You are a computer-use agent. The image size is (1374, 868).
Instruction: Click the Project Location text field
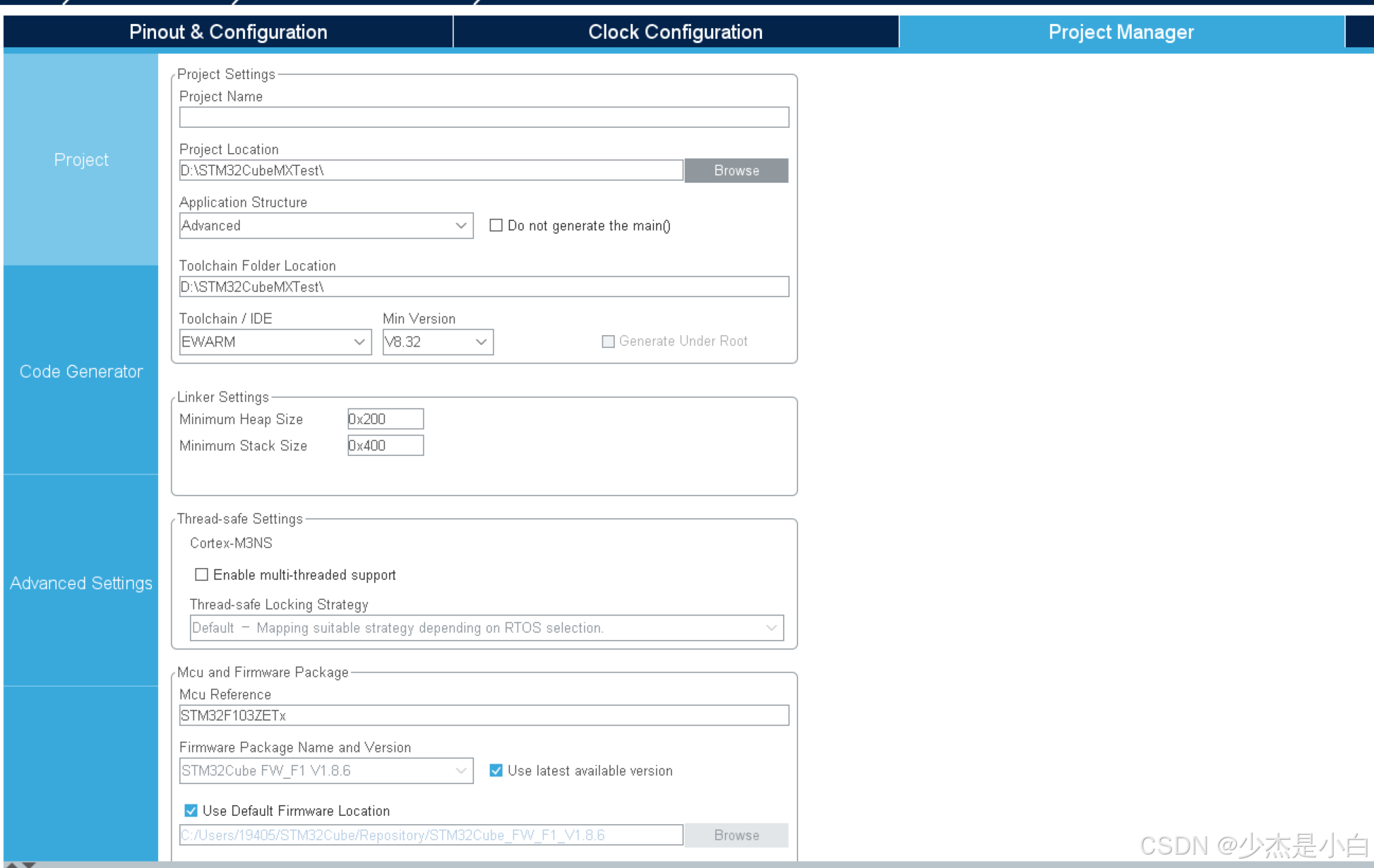point(431,170)
